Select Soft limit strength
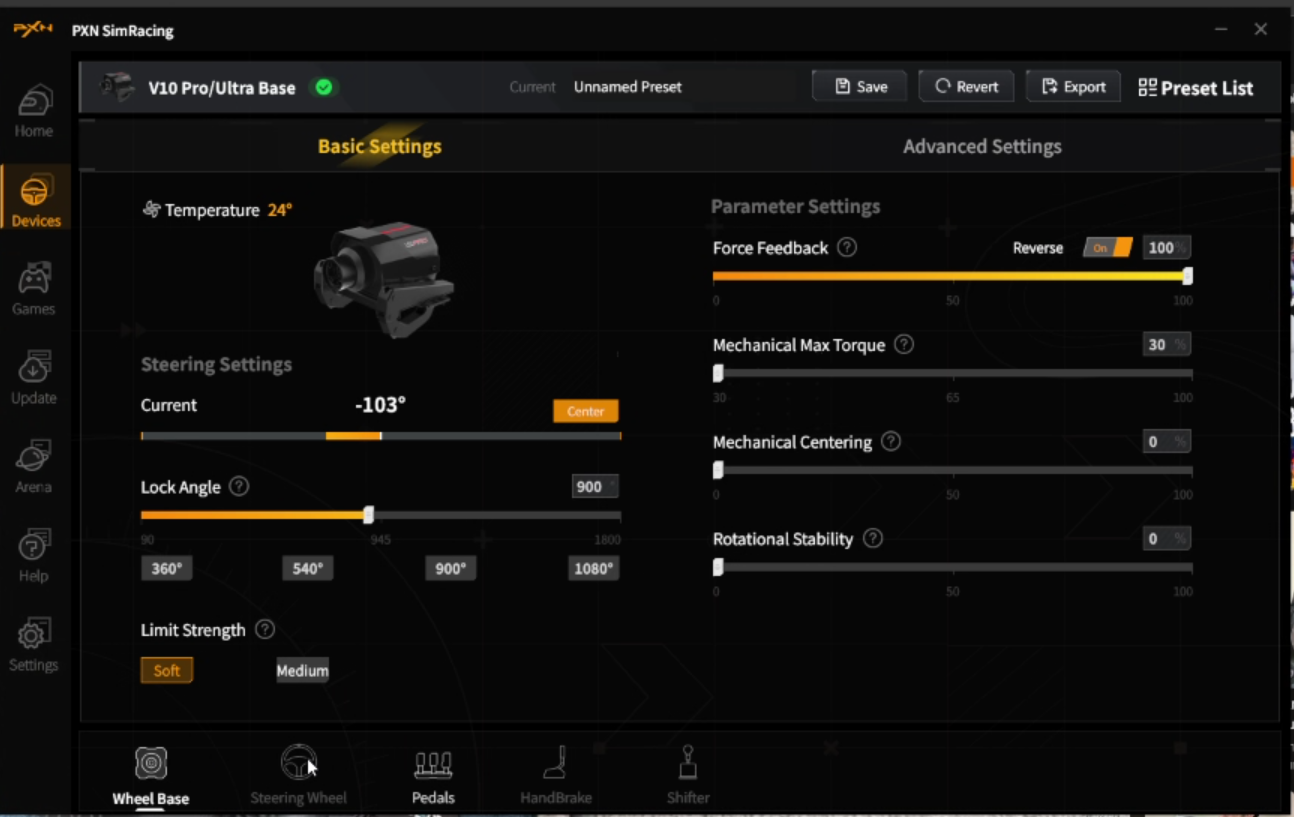 (167, 670)
